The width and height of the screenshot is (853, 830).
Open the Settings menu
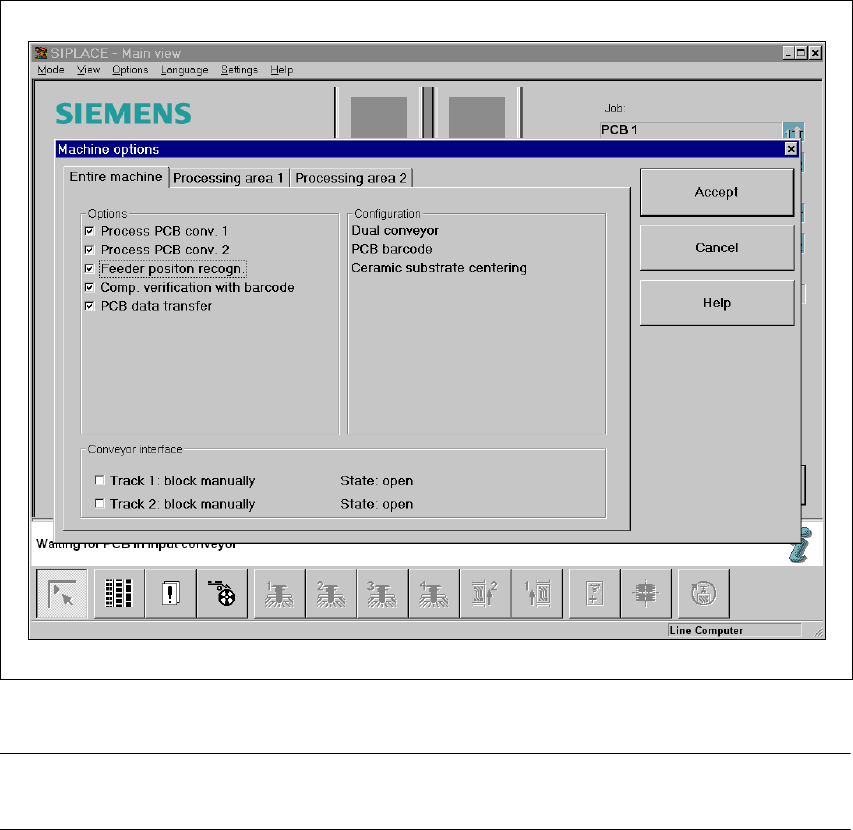[x=239, y=70]
